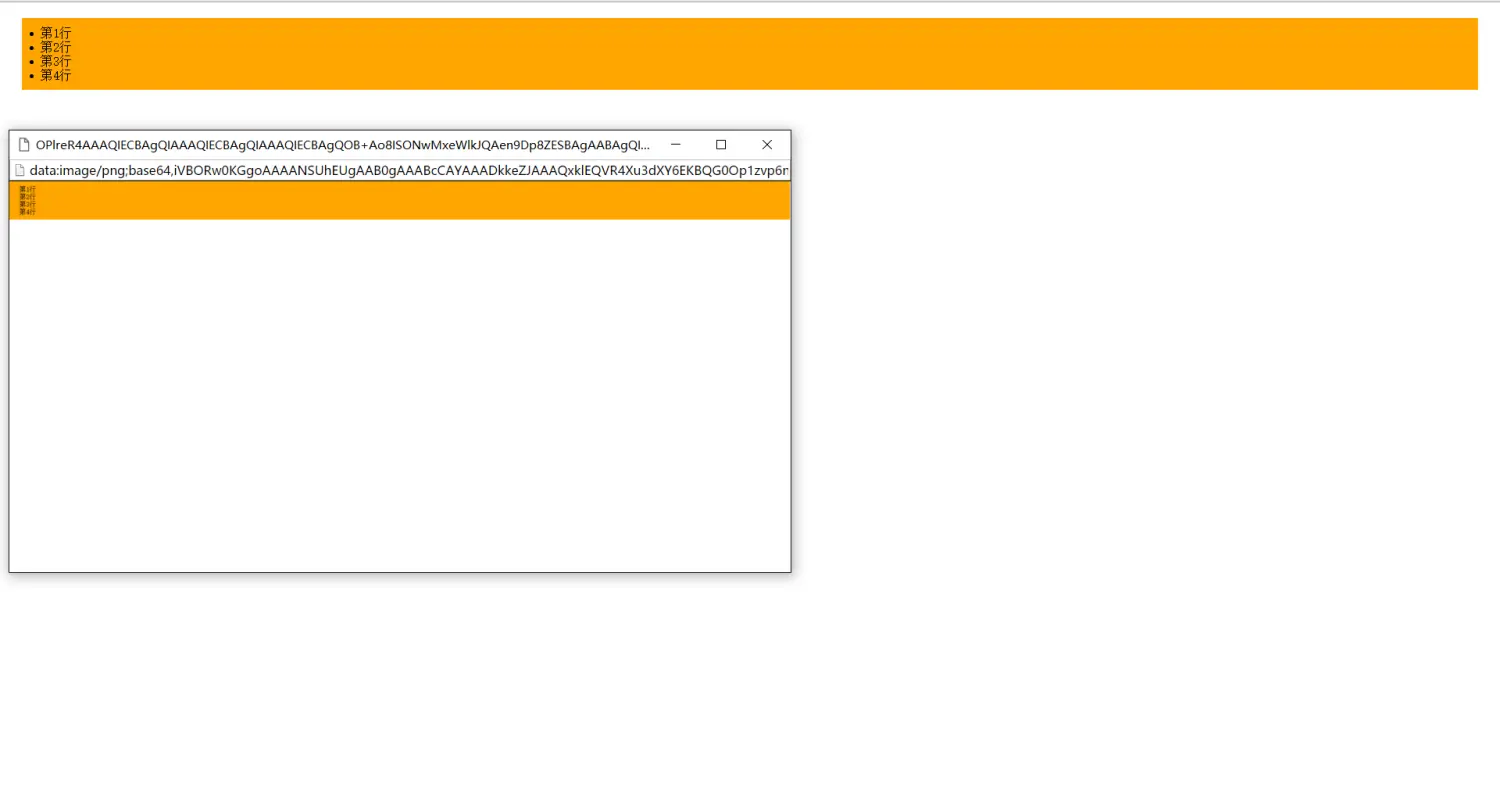Click the list item 第4行 in main page

coord(56,75)
